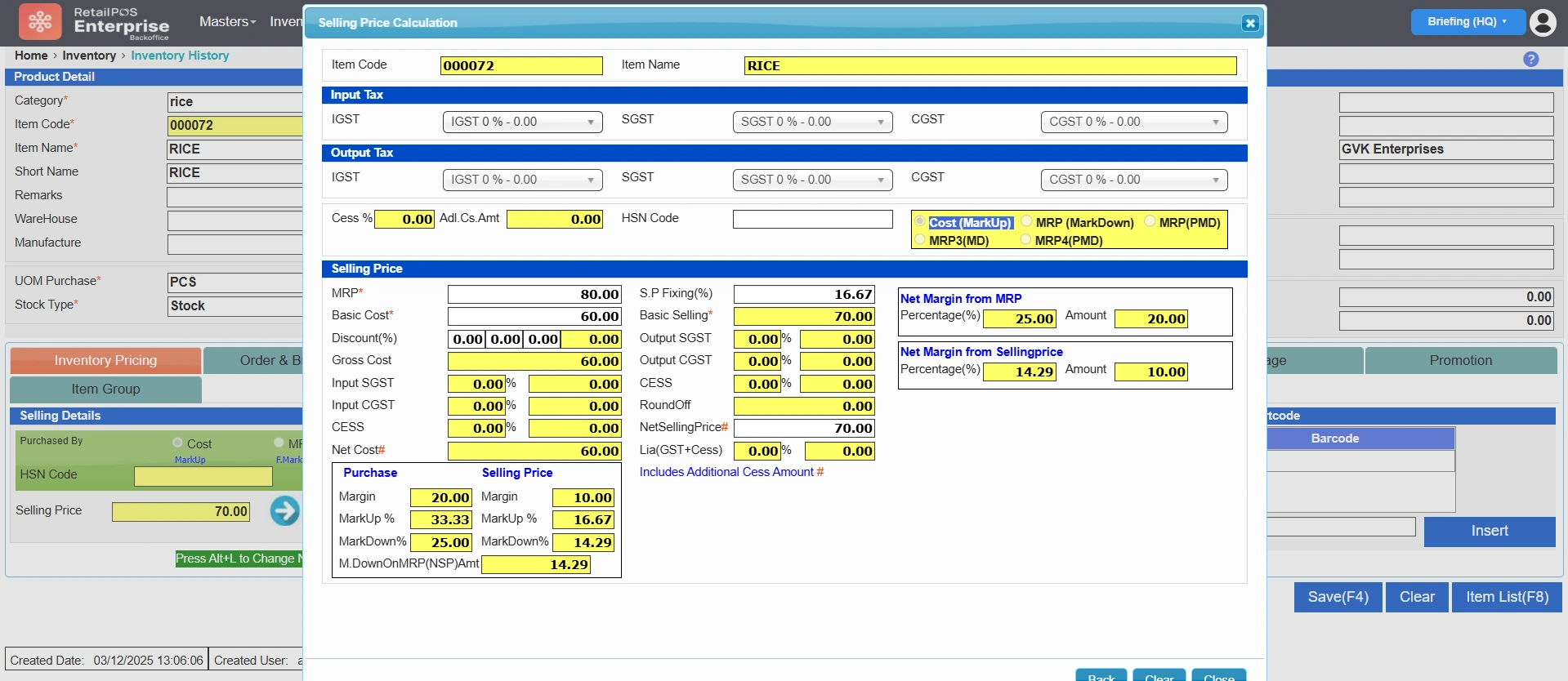Click the RetailPOS Enterprise logo icon
Viewport: 1568px width, 681px height.
tap(40, 22)
